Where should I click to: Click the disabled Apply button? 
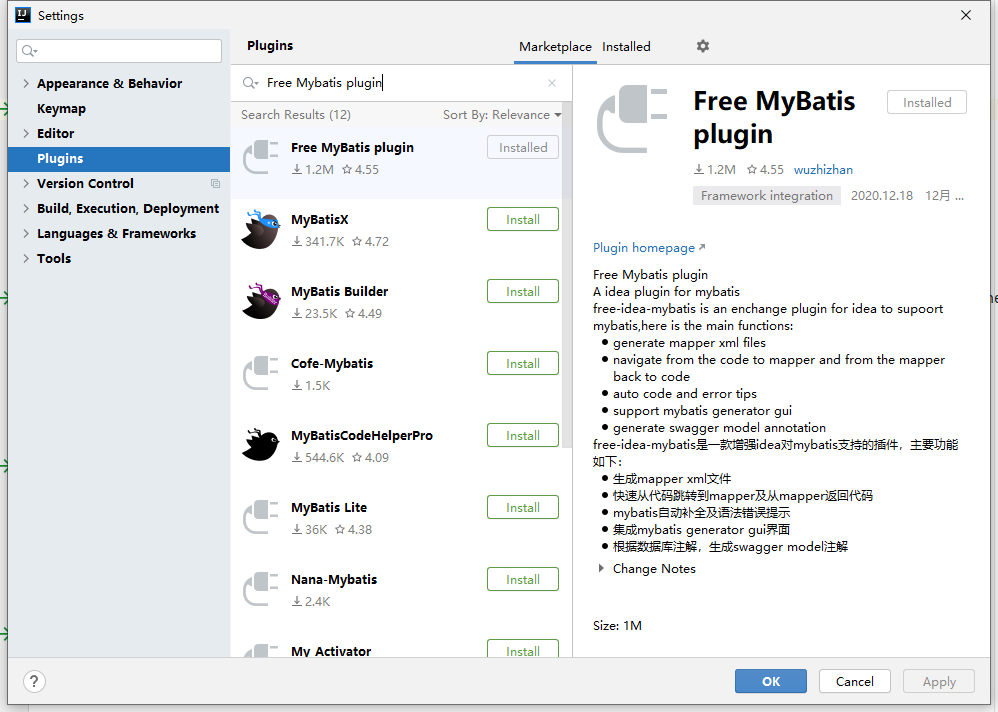pyautogui.click(x=939, y=681)
